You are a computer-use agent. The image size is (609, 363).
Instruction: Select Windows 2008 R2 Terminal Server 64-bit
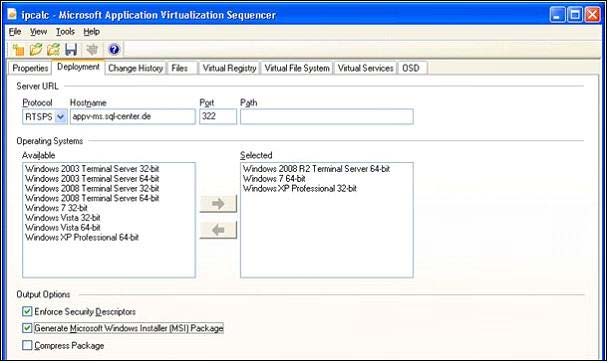coord(316,169)
